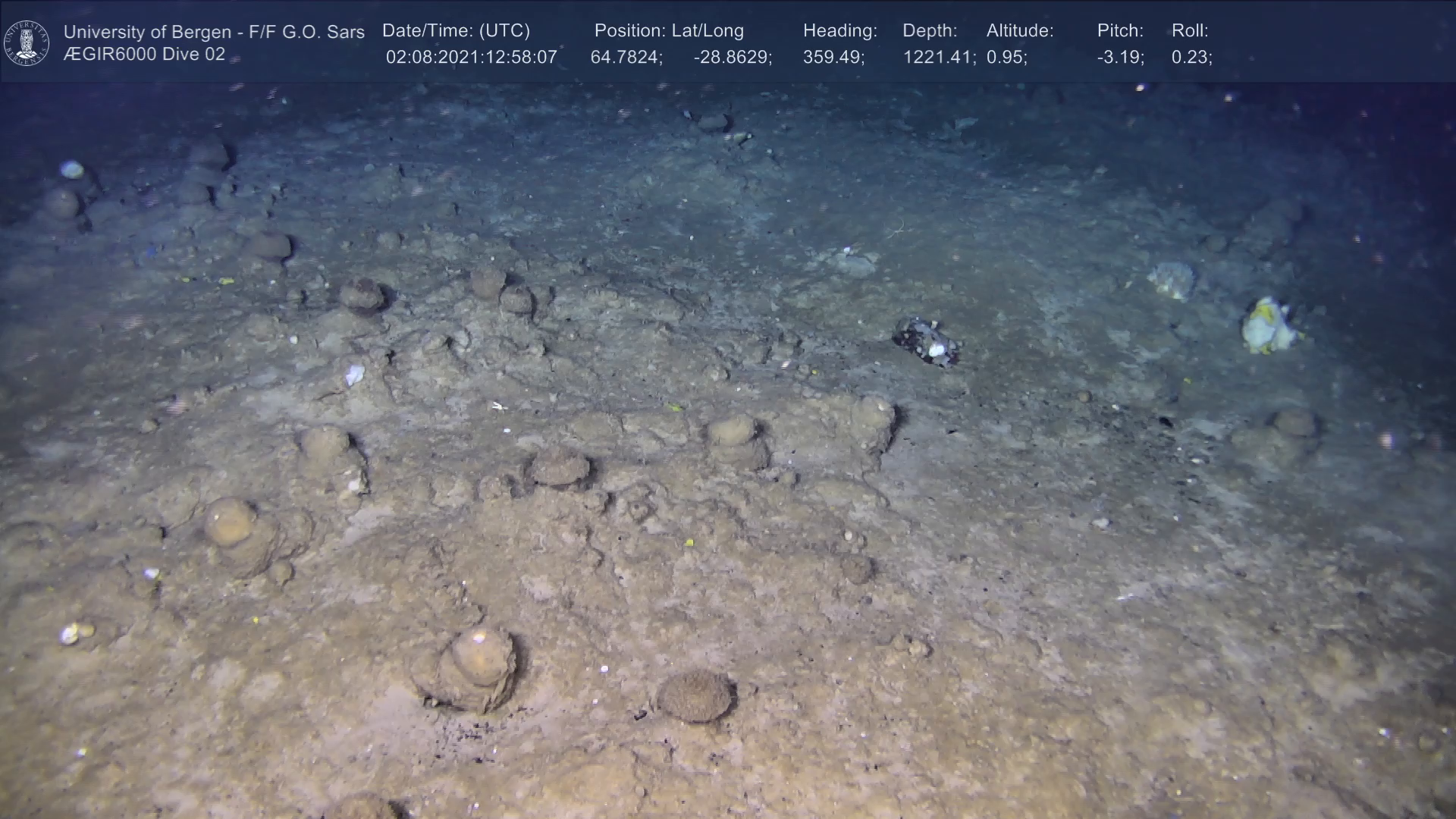This screenshot has height=819, width=1456.
Task: Select the 'Depth:' label
Action: click(929, 31)
